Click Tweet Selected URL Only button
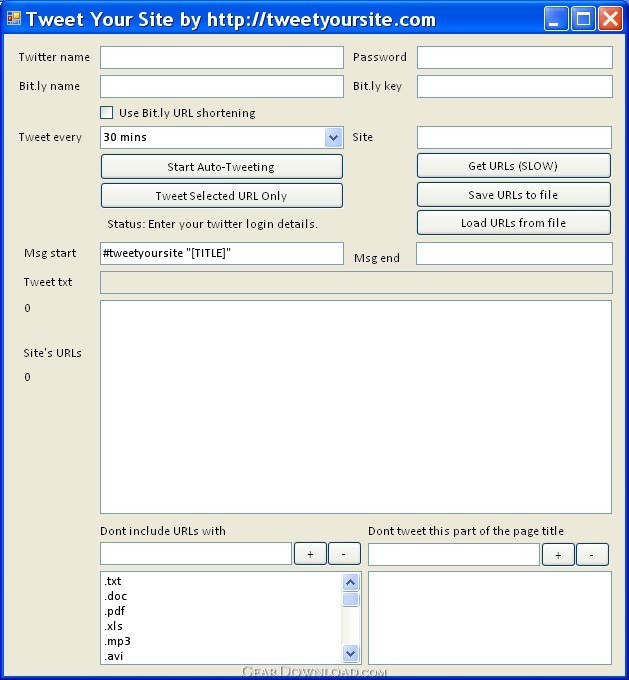The image size is (629, 680). pos(222,196)
